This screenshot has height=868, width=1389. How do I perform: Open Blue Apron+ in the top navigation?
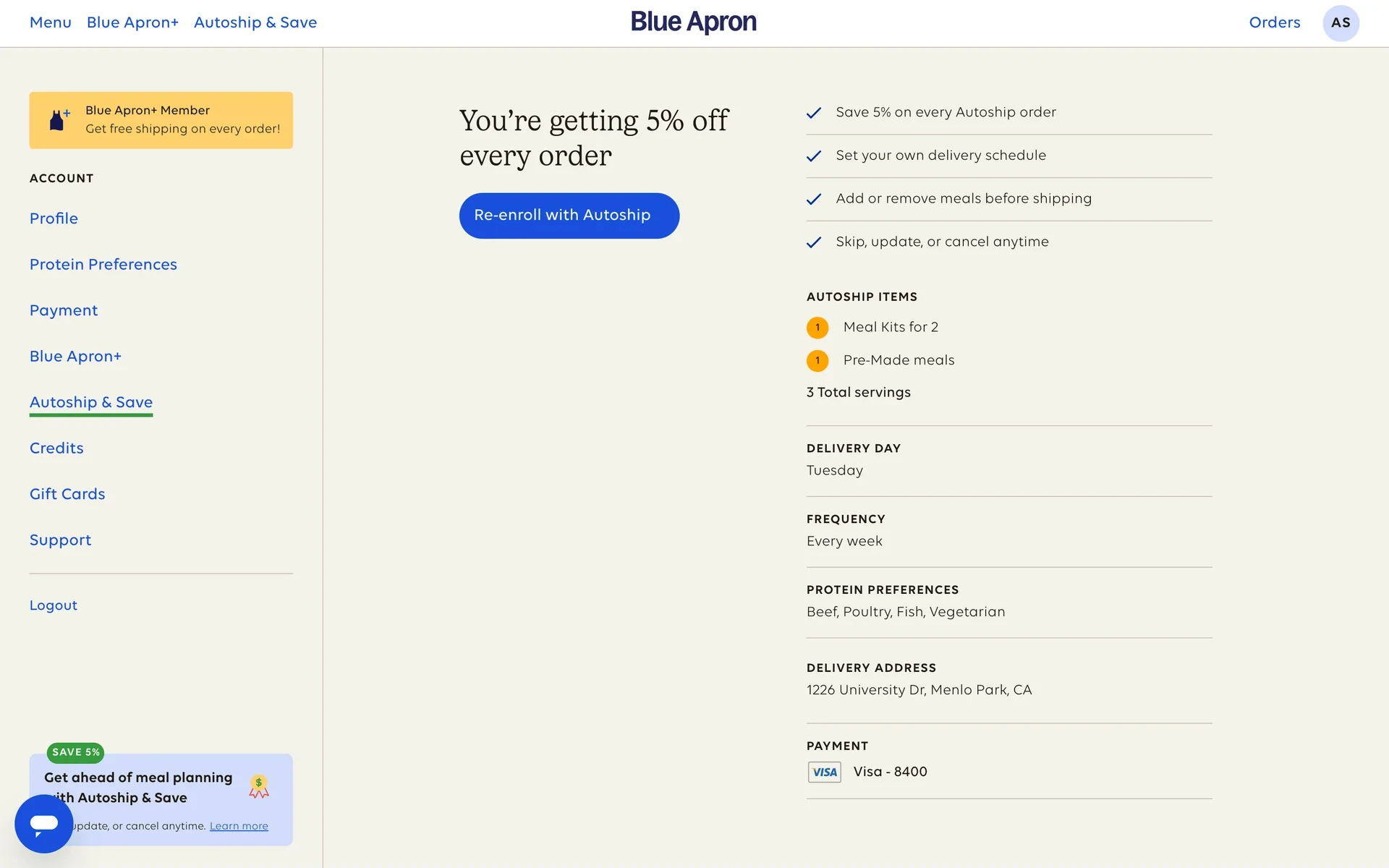coord(132,22)
